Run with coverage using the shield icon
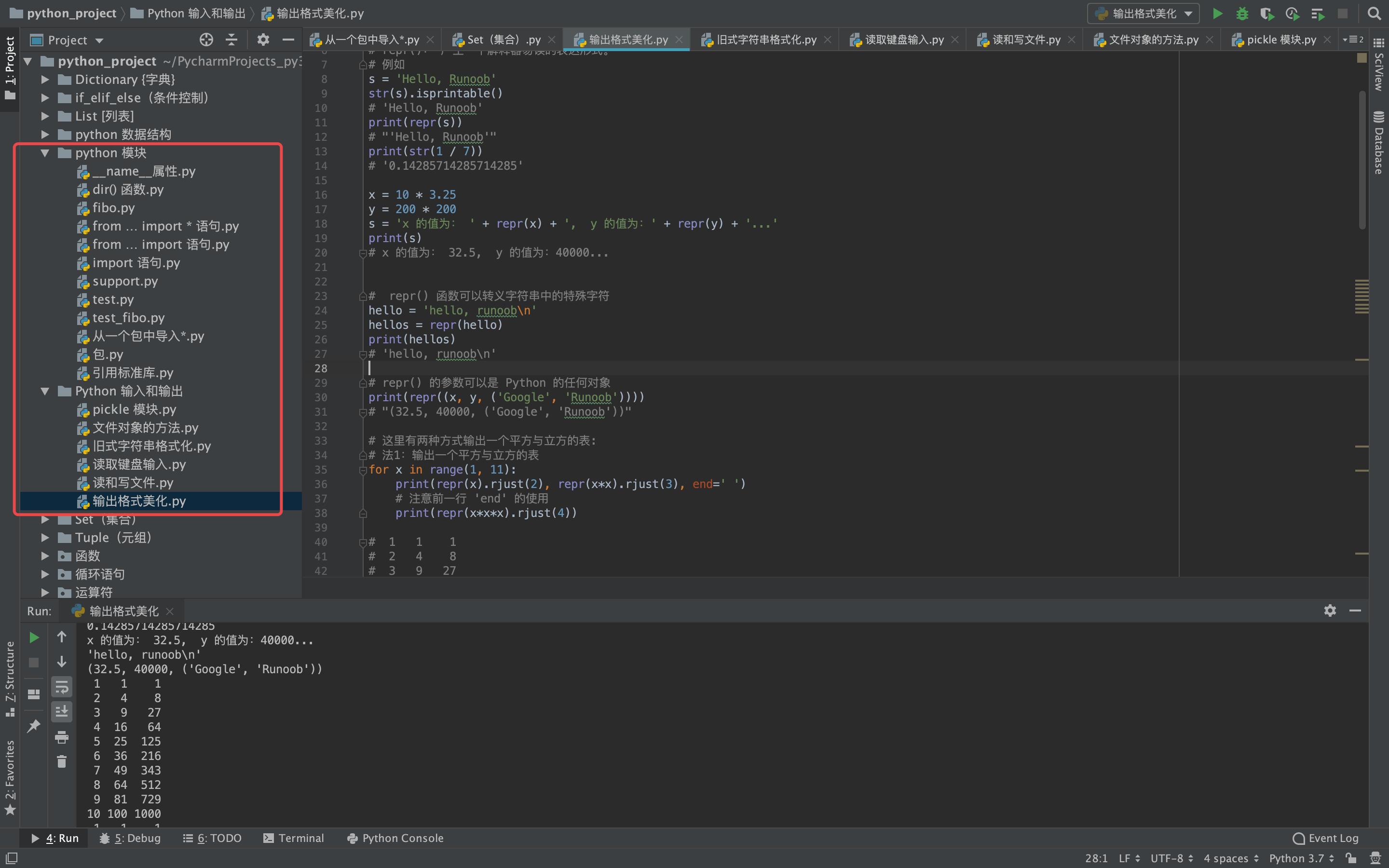The width and height of the screenshot is (1389, 868). (x=1267, y=13)
